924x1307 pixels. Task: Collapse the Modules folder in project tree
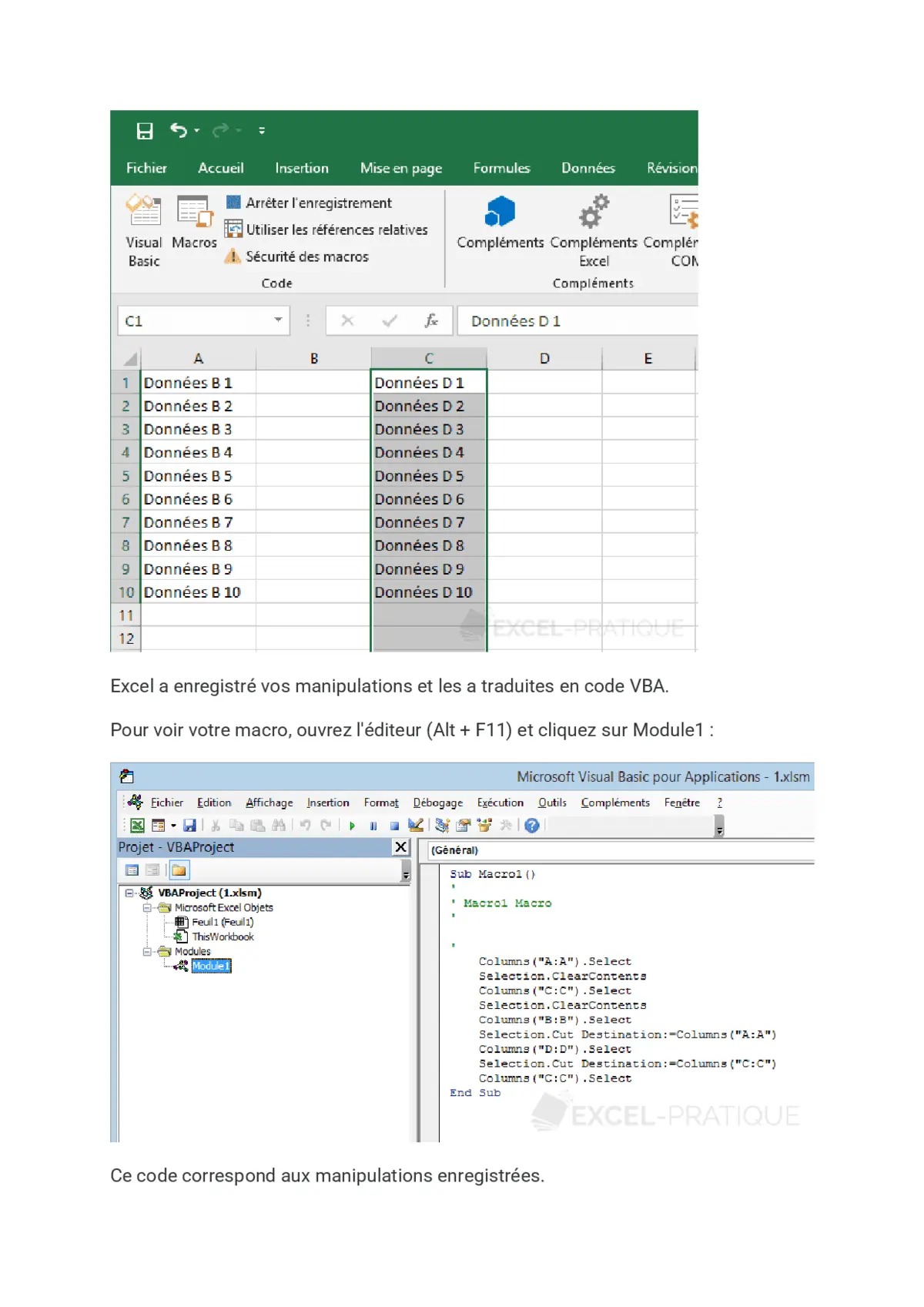(147, 951)
